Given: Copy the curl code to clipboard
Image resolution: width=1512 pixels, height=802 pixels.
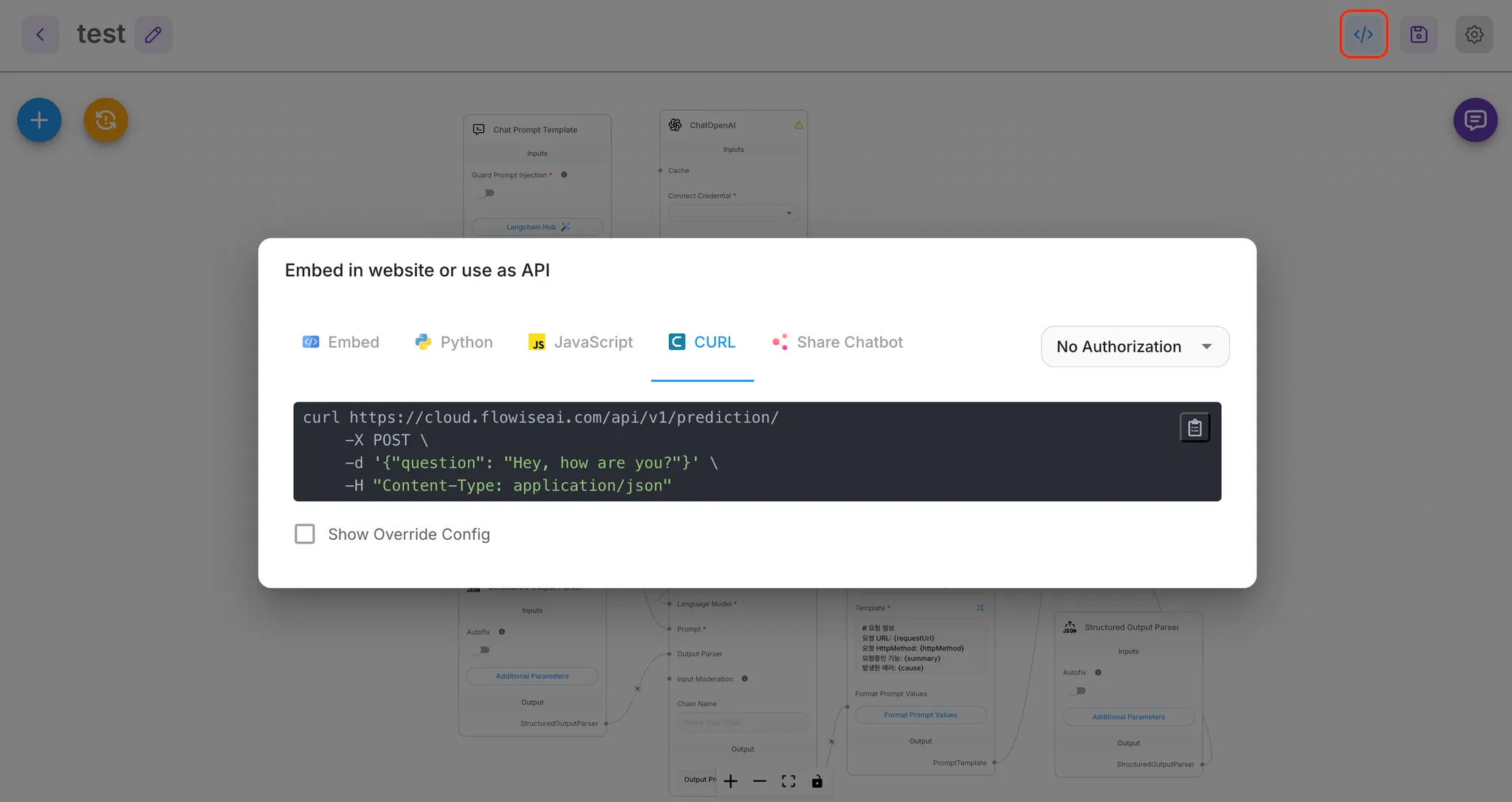Looking at the screenshot, I should pyautogui.click(x=1195, y=428).
